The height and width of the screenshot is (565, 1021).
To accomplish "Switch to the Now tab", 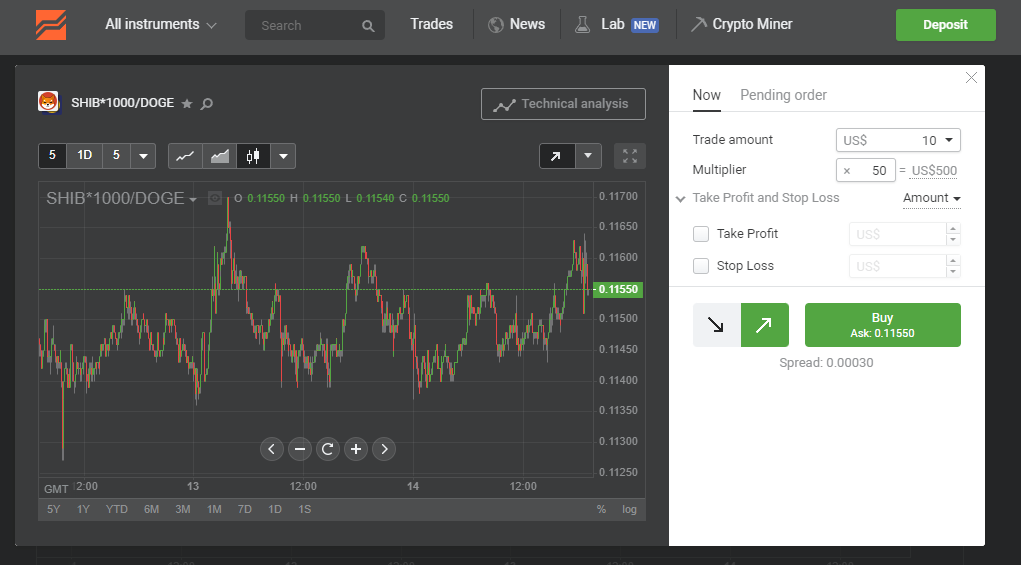I will (706, 95).
